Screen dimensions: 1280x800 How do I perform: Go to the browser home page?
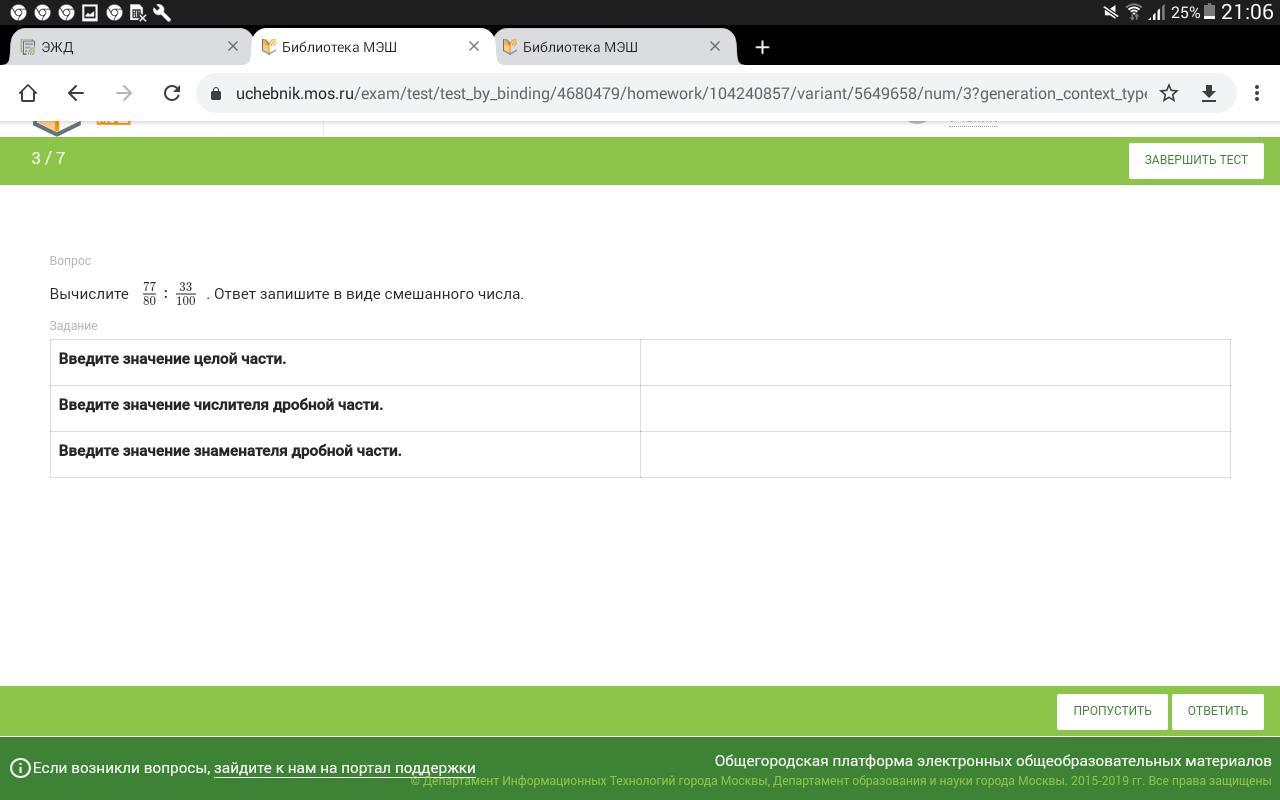(28, 93)
